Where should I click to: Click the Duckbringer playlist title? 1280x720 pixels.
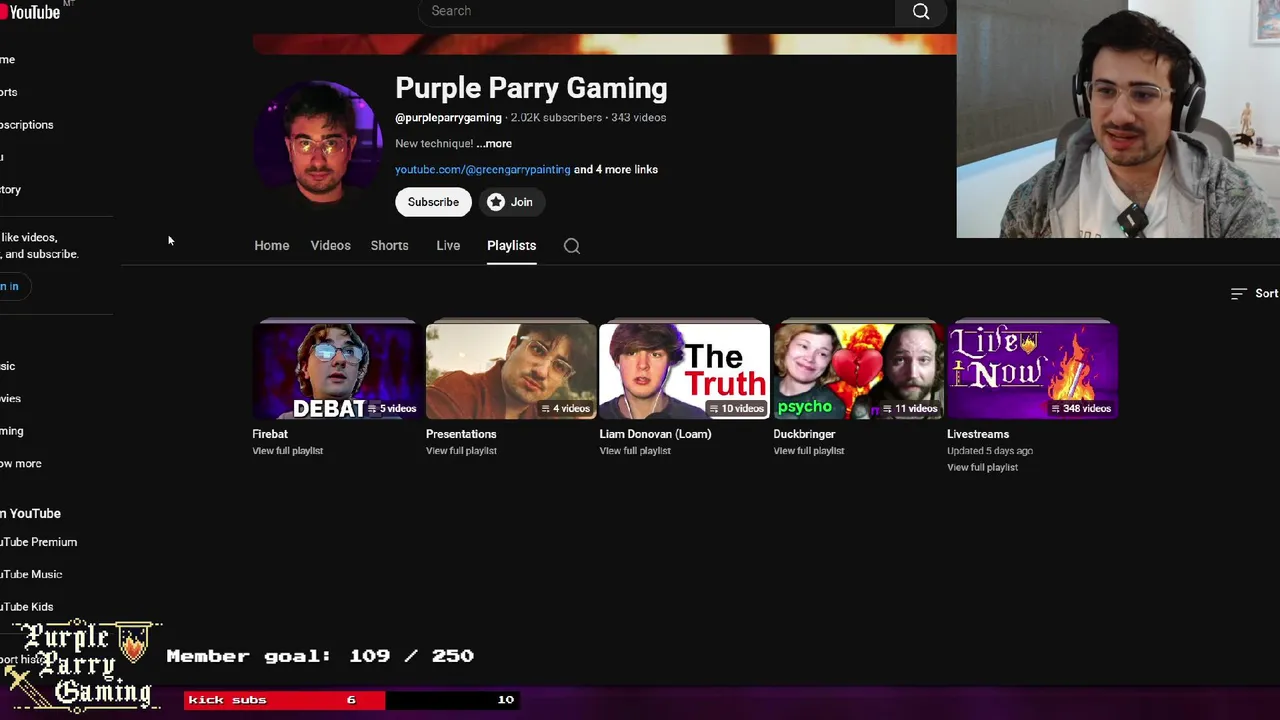pyautogui.click(x=804, y=434)
